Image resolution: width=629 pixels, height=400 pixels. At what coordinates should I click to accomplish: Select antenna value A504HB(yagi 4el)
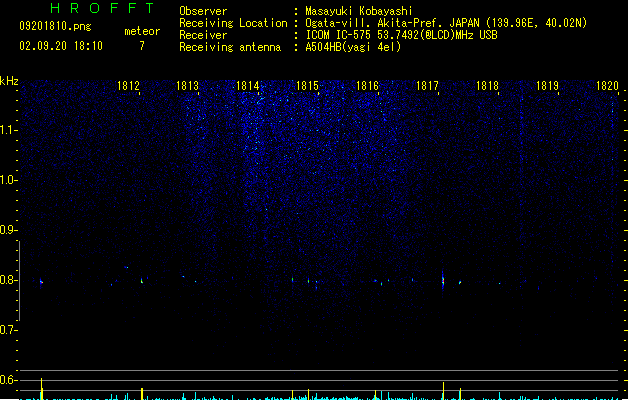click(x=353, y=47)
